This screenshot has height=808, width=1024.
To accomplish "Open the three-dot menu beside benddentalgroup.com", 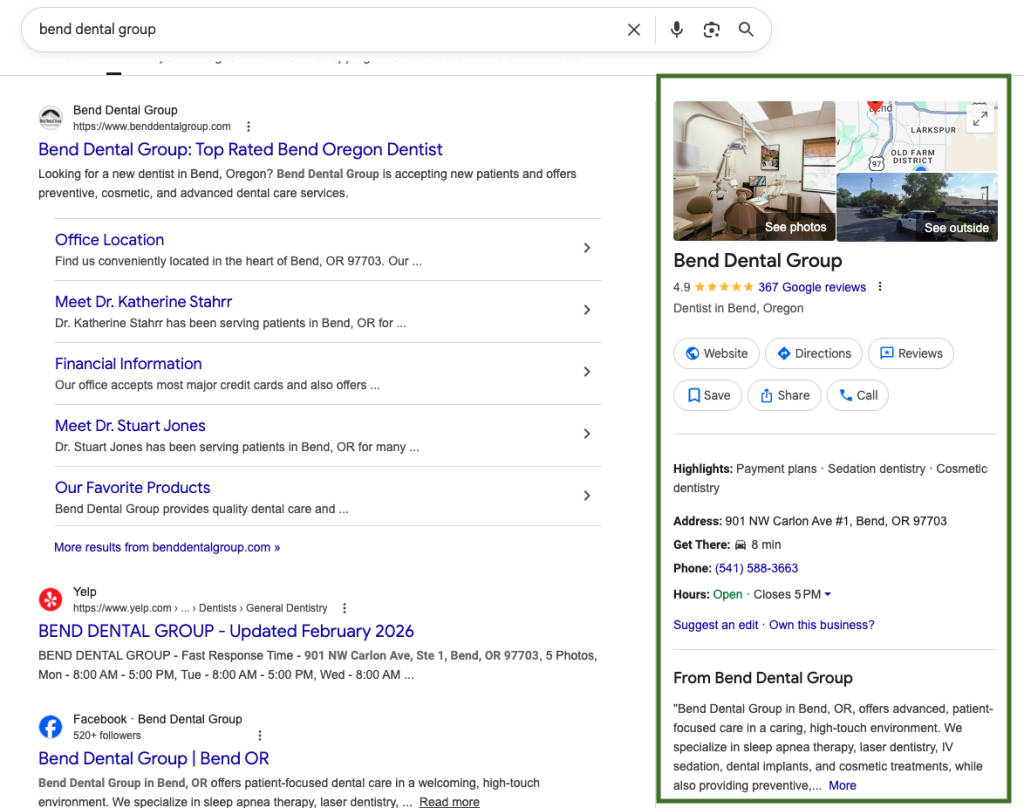I will 247,126.
